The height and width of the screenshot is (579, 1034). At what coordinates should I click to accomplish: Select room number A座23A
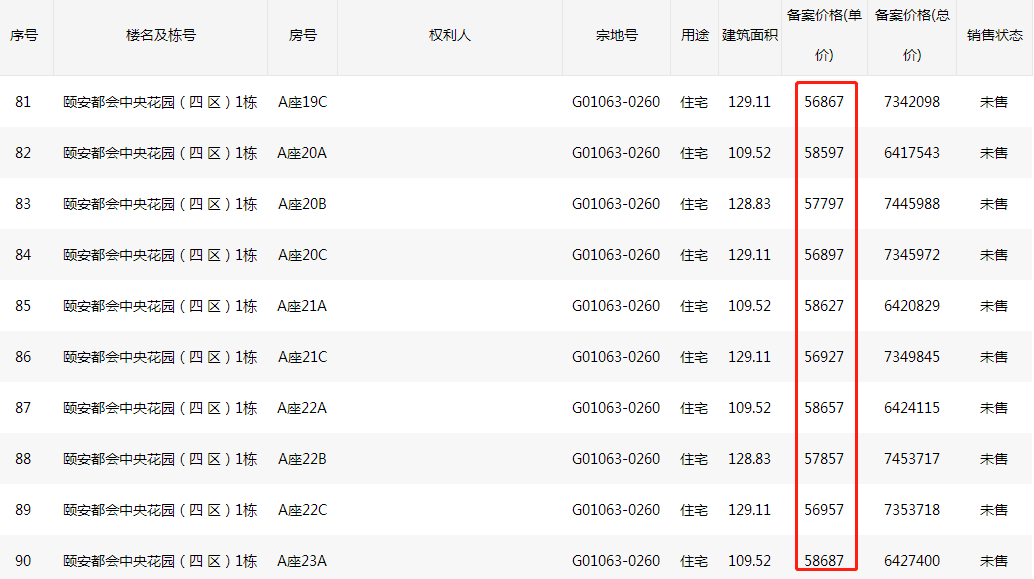[x=302, y=561]
